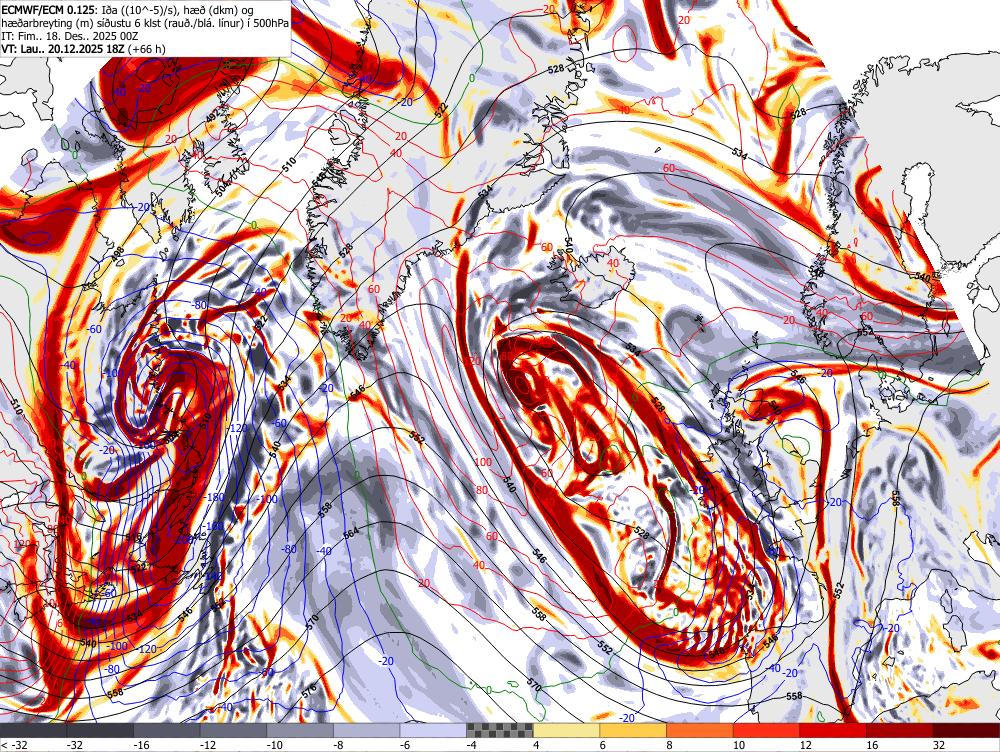This screenshot has height=752, width=1000.
Task: Click the '-4' legend label
Action: pos(471,744)
